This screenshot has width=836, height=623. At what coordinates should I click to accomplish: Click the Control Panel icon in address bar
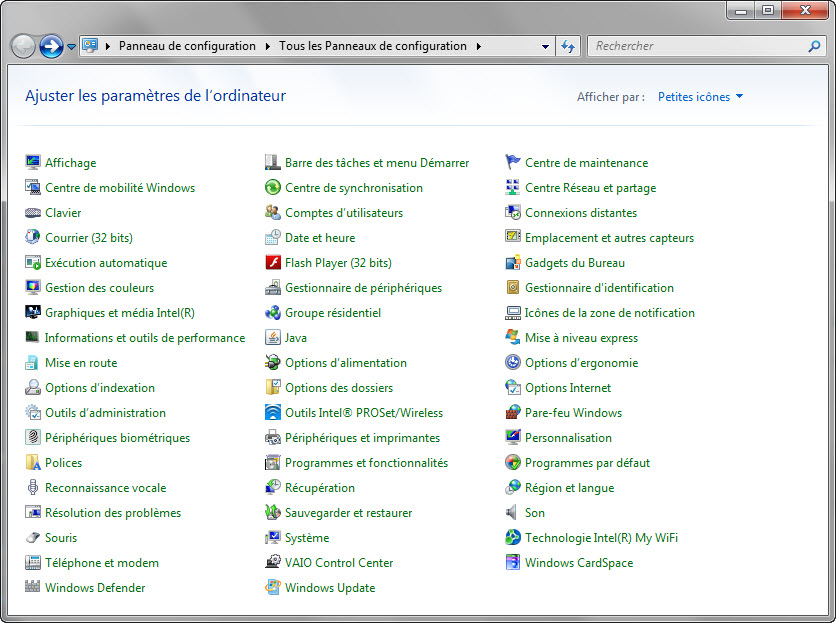pyautogui.click(x=90, y=46)
